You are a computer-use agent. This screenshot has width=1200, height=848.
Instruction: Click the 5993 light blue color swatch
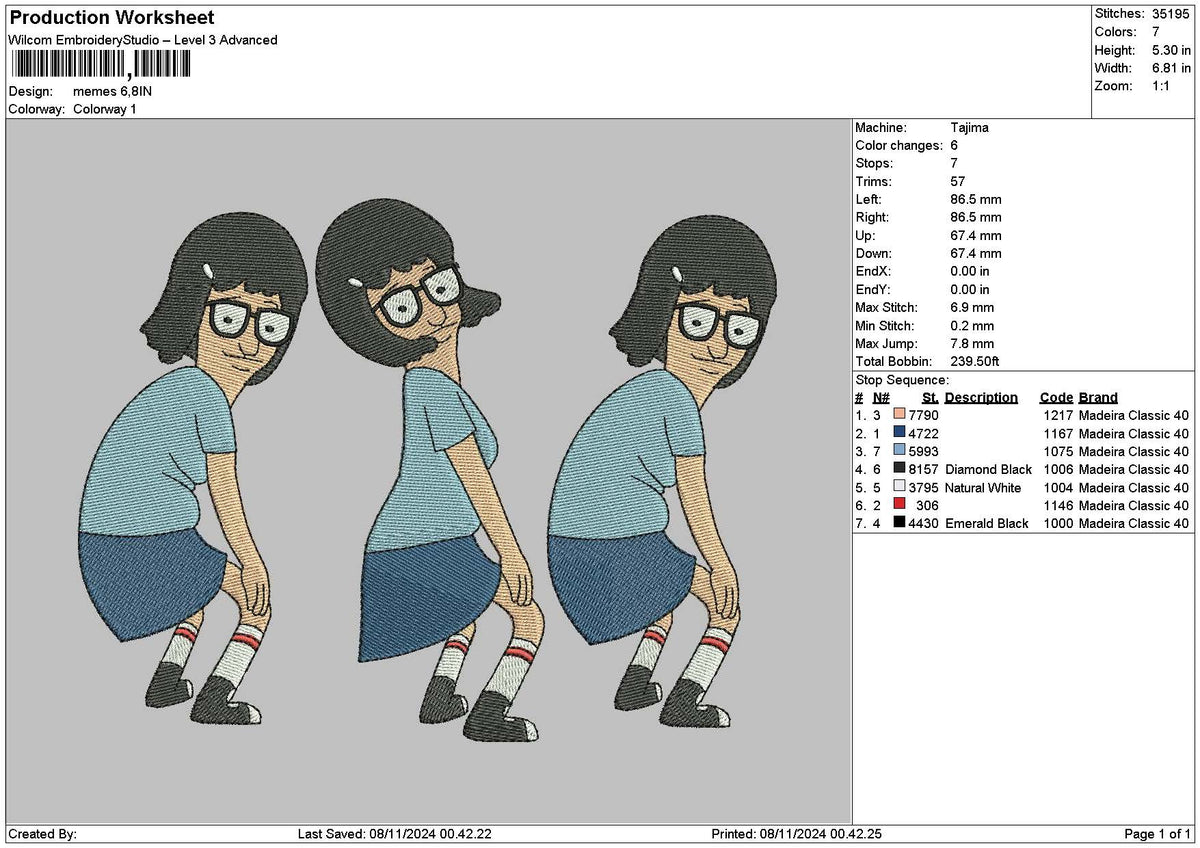point(900,451)
